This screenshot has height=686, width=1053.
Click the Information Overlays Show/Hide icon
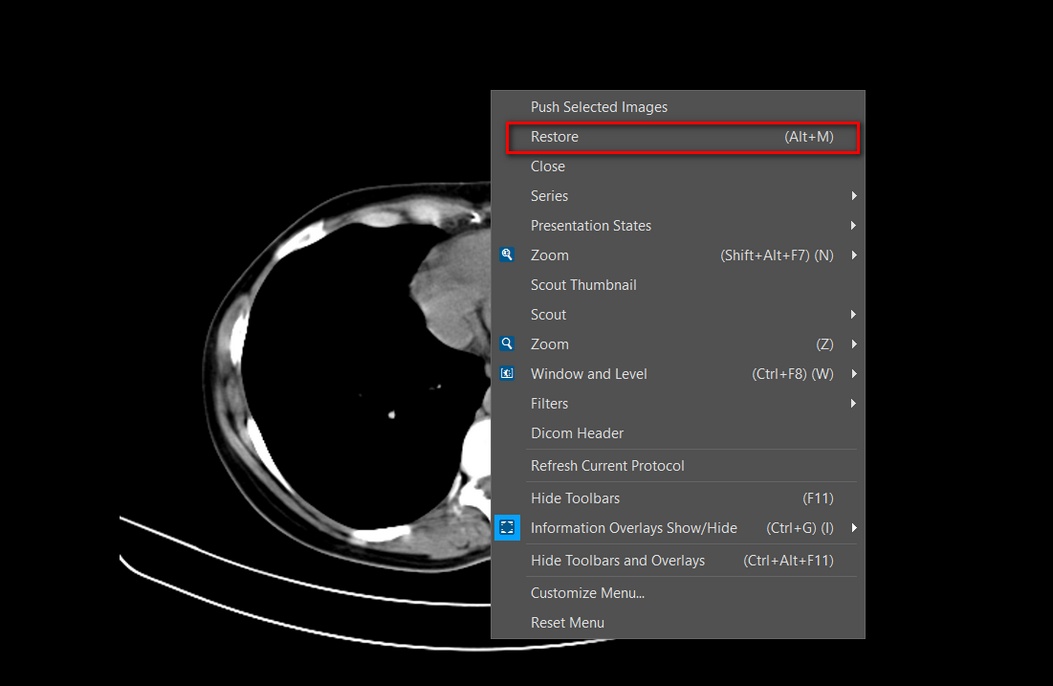click(507, 528)
